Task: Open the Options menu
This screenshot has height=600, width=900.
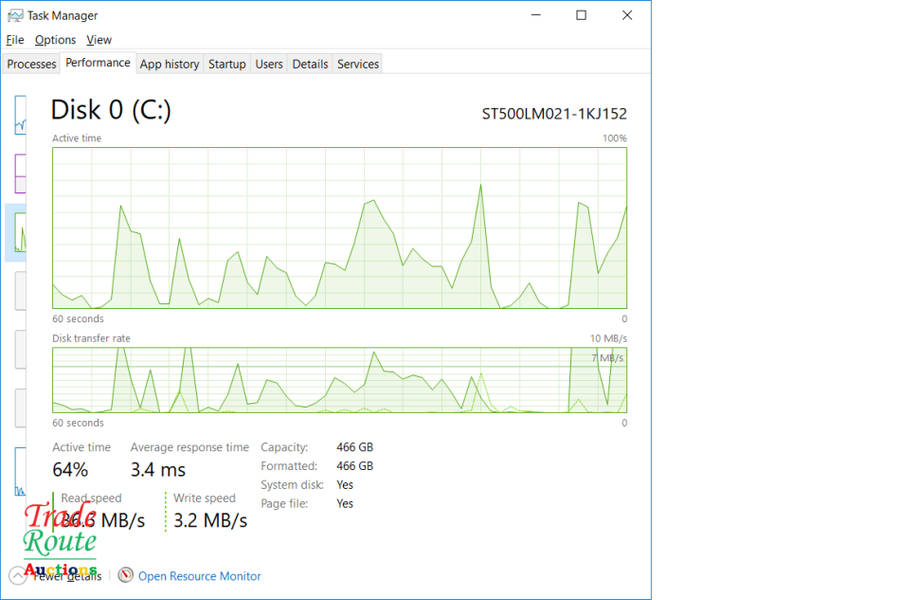Action: 55,40
